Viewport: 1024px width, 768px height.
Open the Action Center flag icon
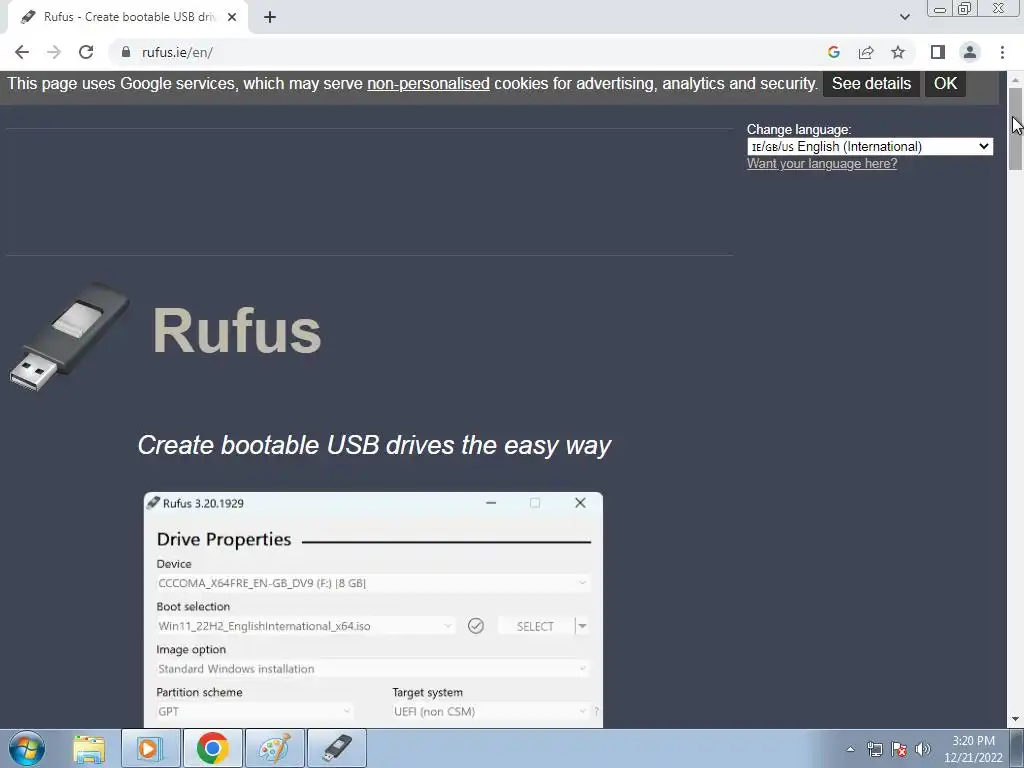[899, 749]
